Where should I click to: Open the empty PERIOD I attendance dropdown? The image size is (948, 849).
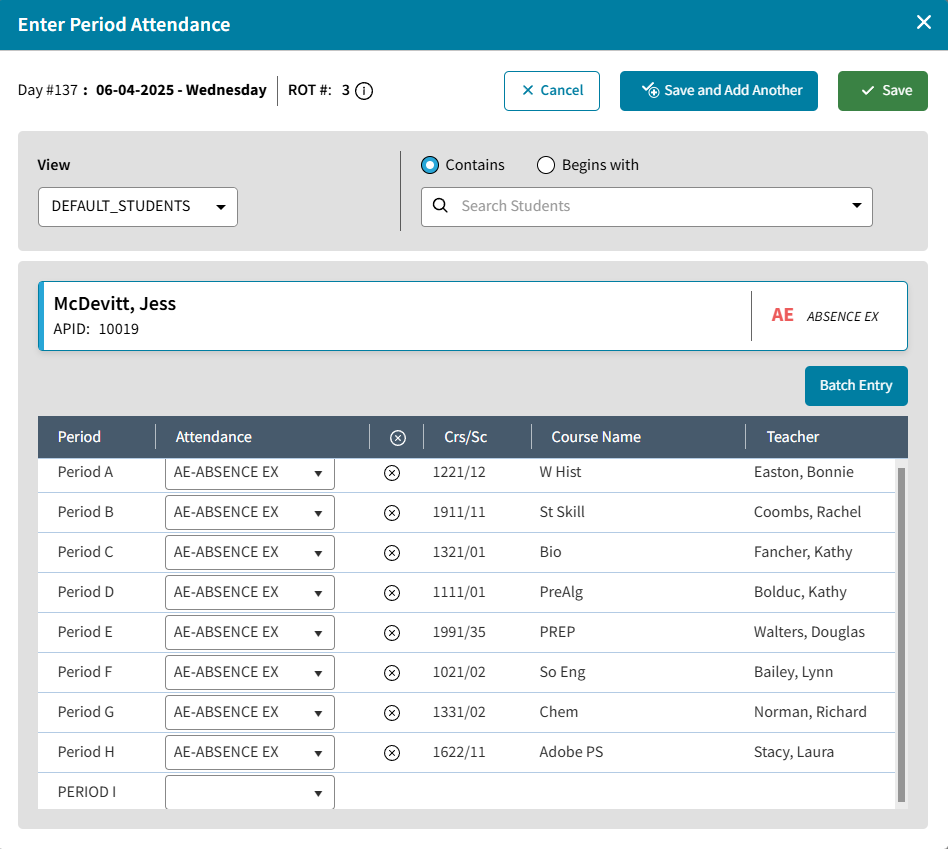pyautogui.click(x=250, y=792)
